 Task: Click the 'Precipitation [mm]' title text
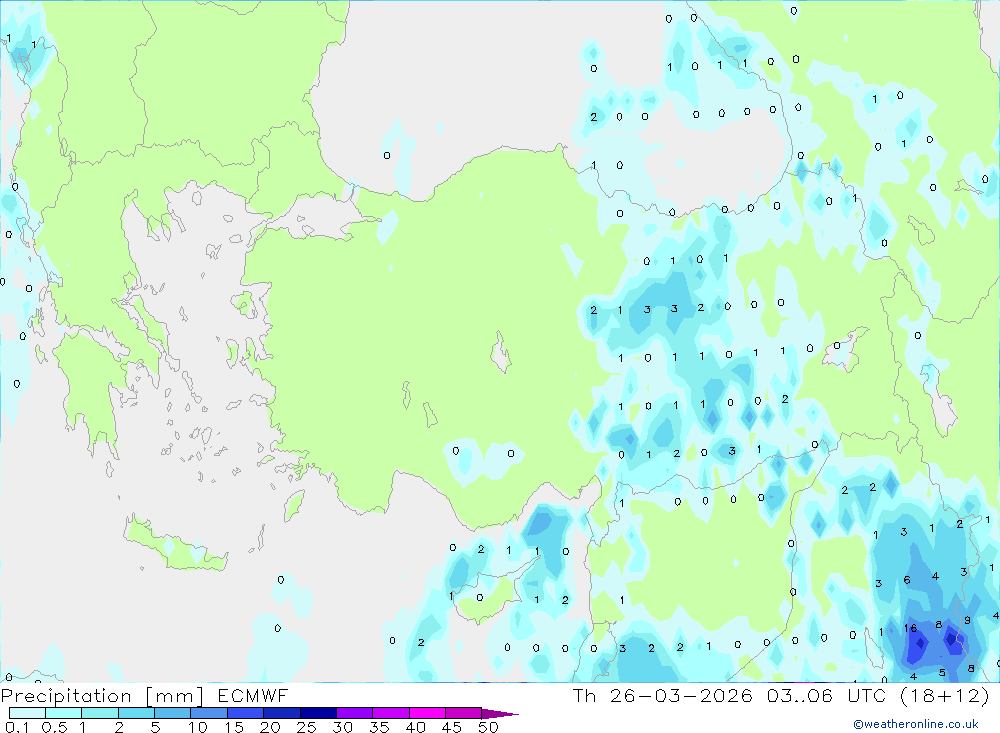coord(102,696)
